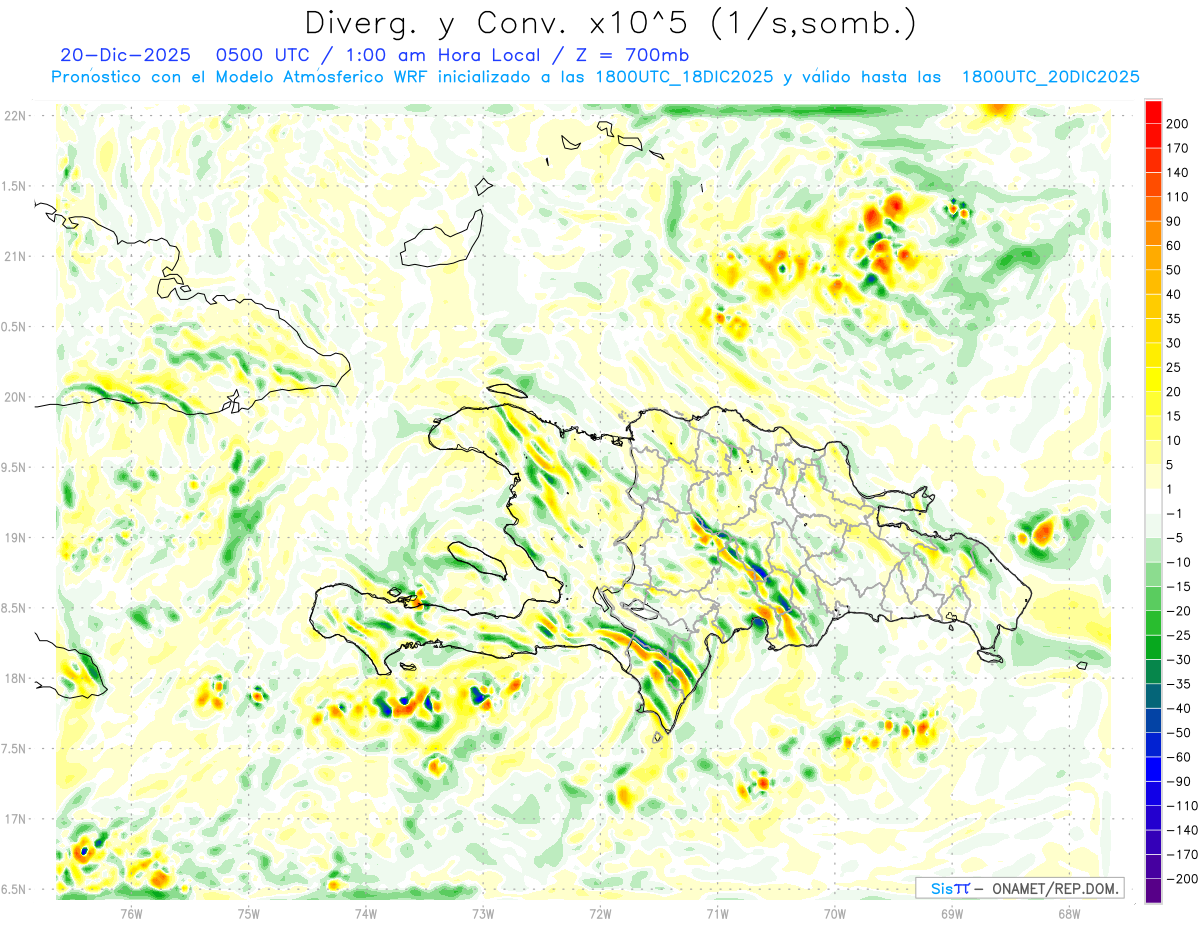Click the colorbar value '-30'
The image size is (1200, 927).
point(1180,660)
